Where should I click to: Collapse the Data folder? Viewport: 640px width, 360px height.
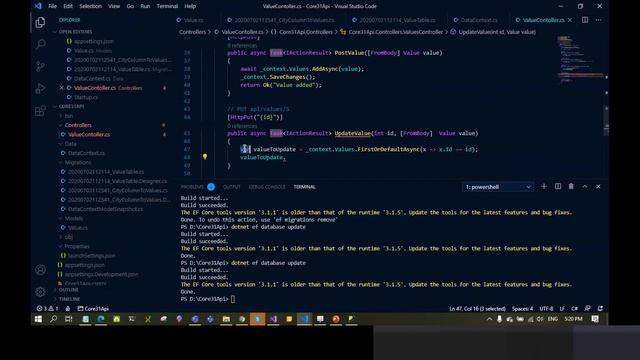click(70, 144)
